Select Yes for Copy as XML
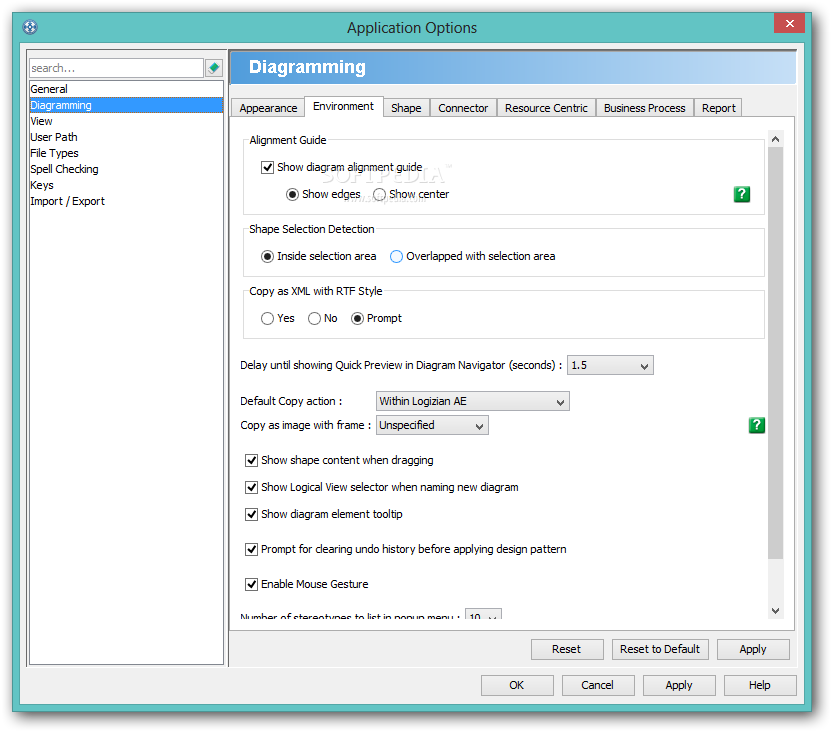 267,318
